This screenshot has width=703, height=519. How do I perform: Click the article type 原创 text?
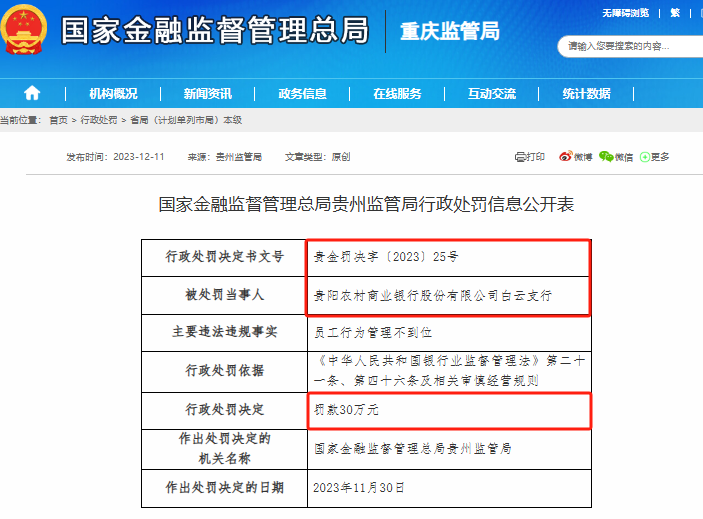tap(341, 157)
